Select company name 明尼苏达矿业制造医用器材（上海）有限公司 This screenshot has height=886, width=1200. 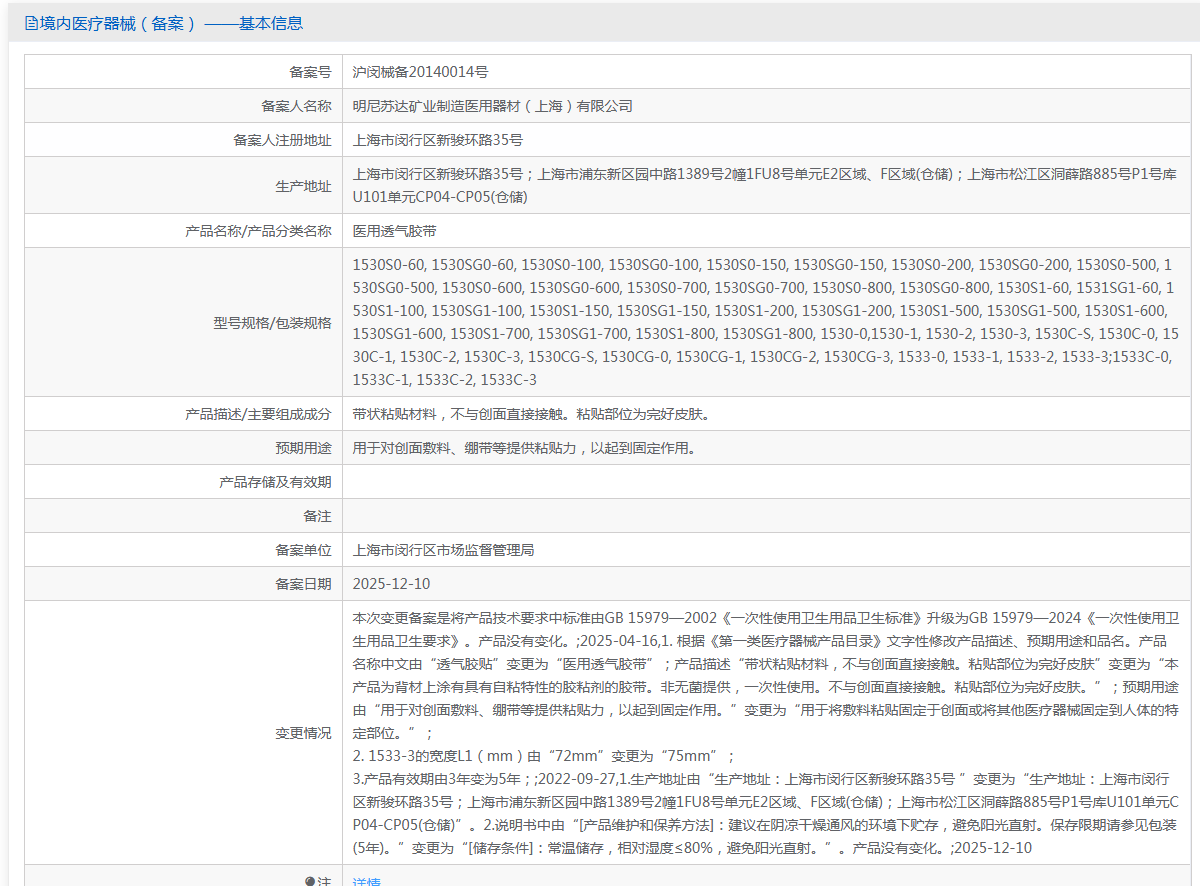493,106
